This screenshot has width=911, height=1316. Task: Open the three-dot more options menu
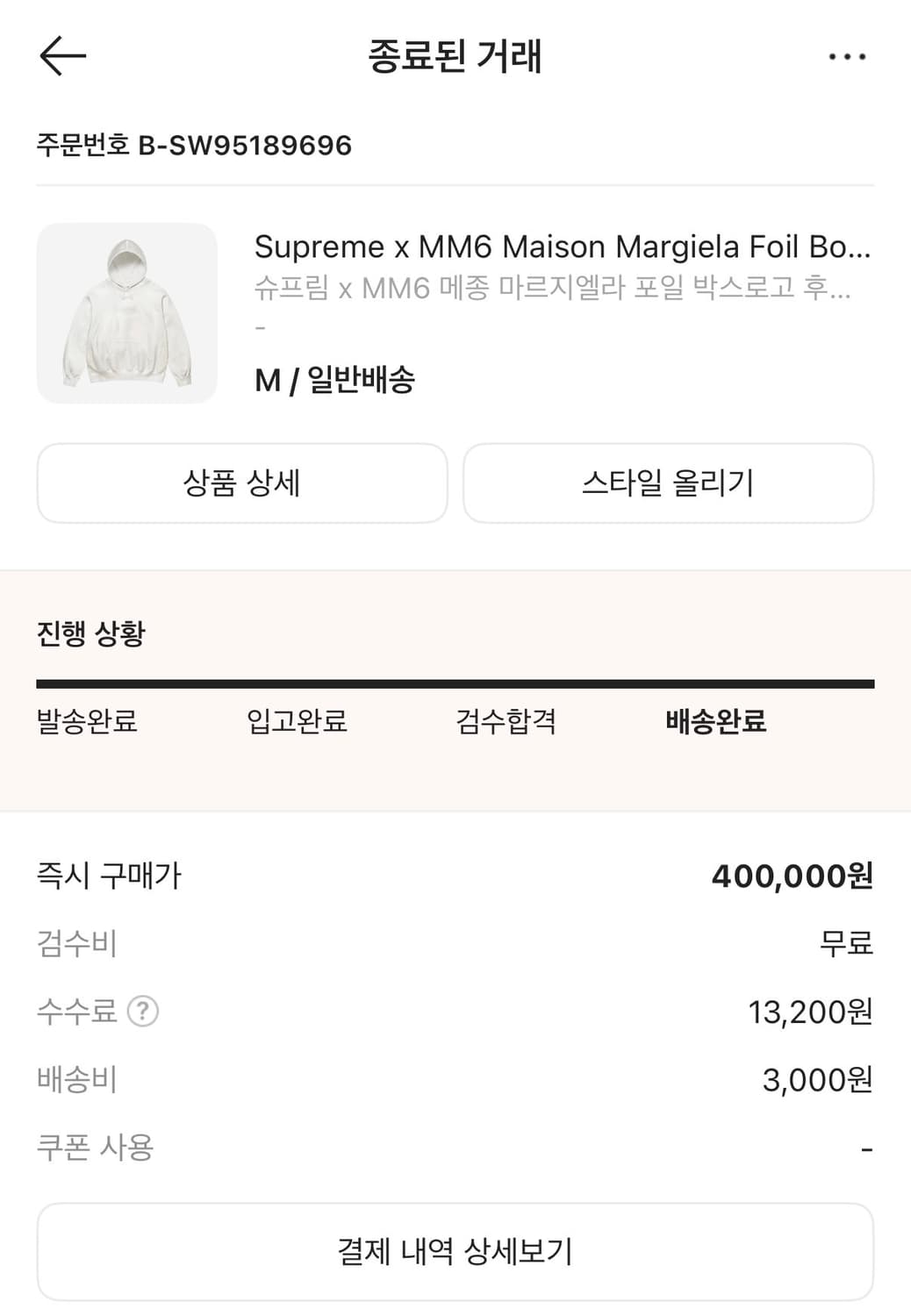point(847,57)
